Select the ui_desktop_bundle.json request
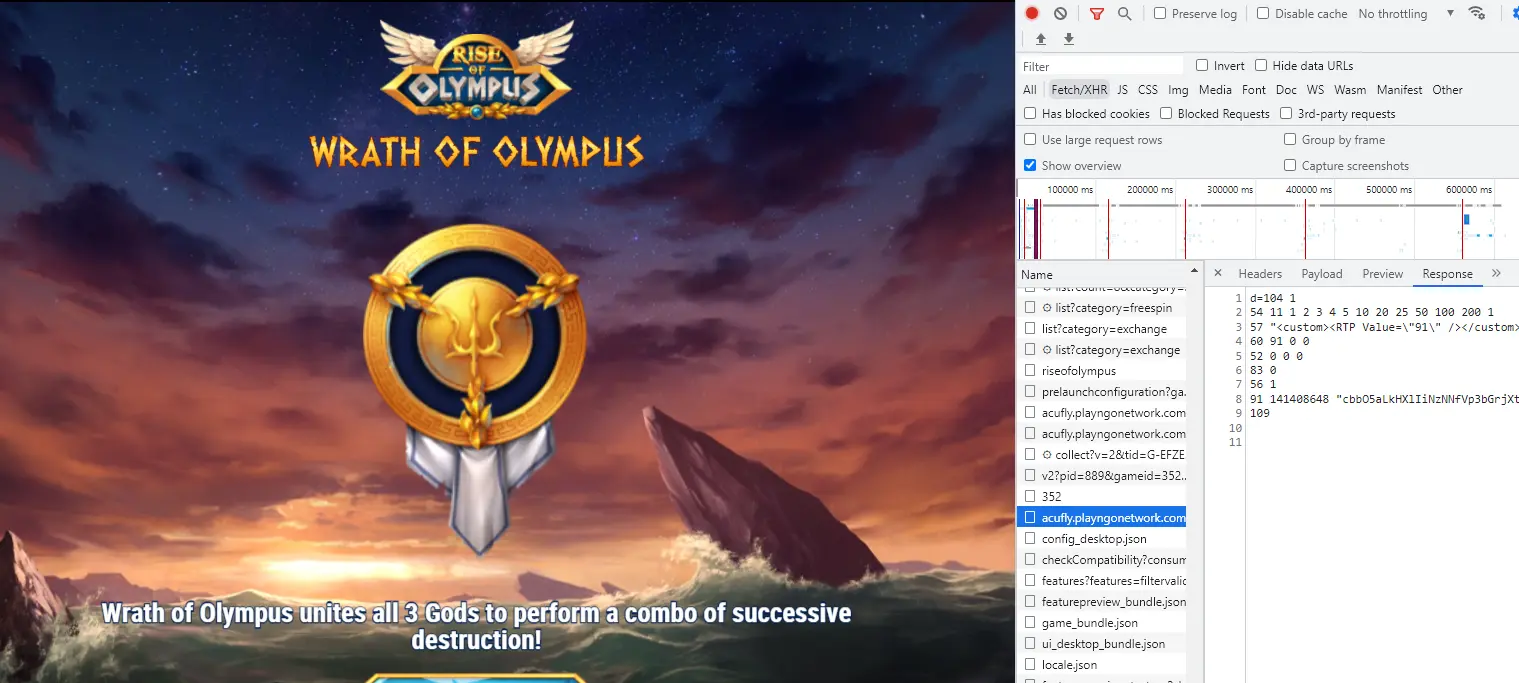 point(1102,644)
